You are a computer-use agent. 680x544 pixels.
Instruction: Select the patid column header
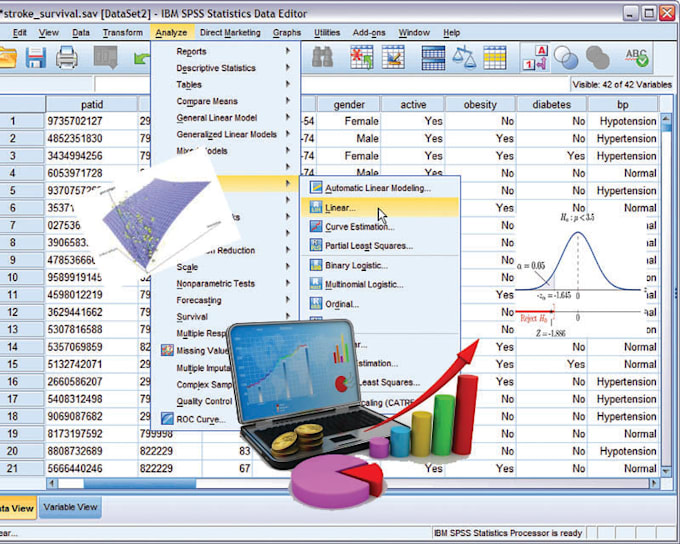pos(92,104)
